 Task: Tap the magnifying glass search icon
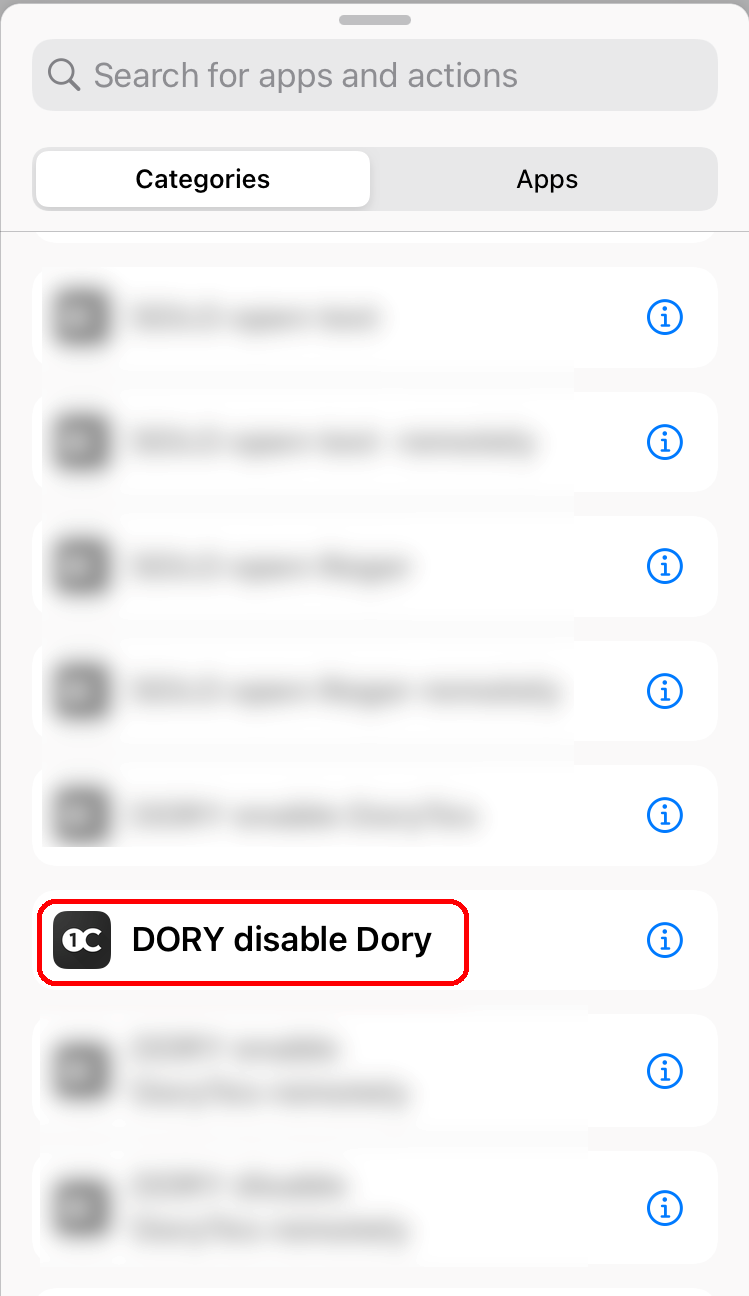tap(64, 75)
